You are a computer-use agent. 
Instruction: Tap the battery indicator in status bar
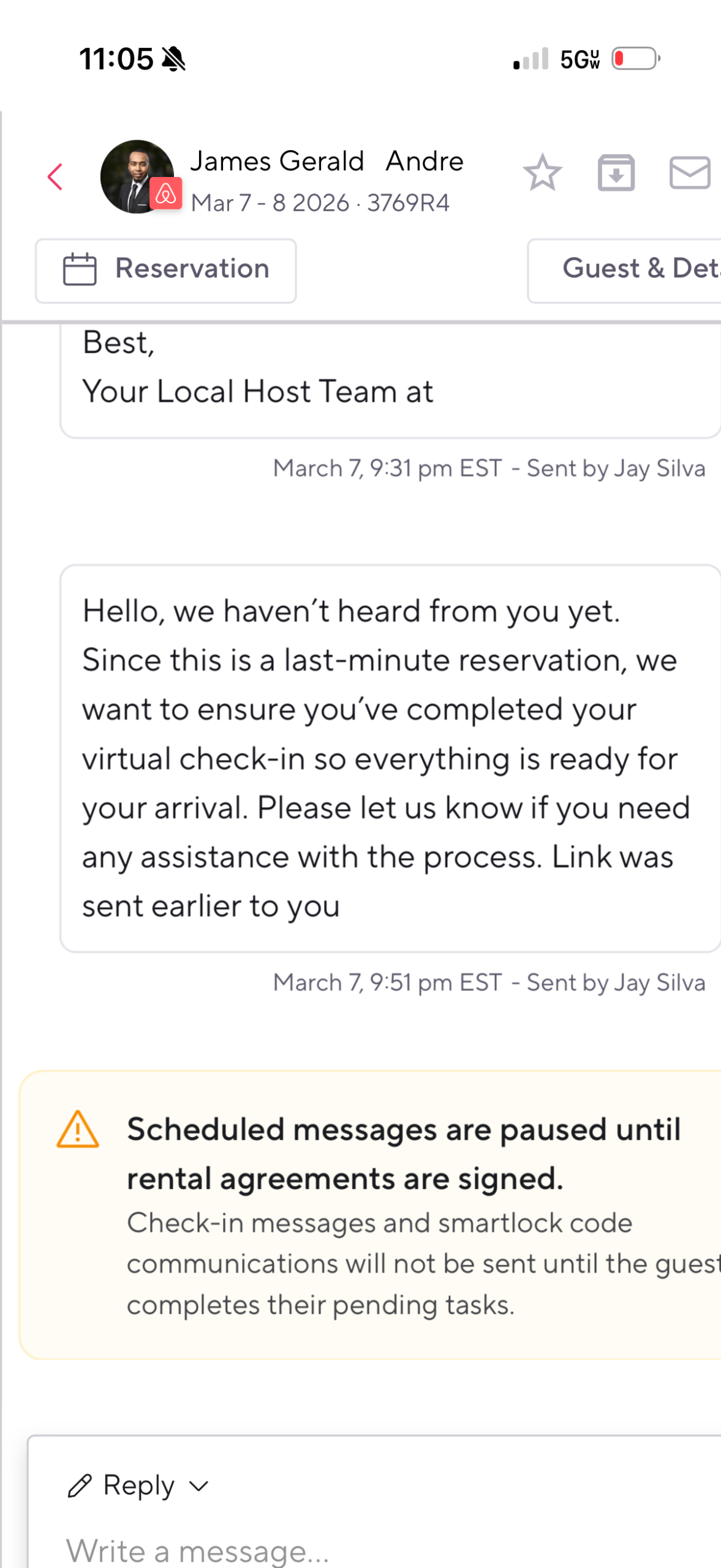click(x=635, y=59)
